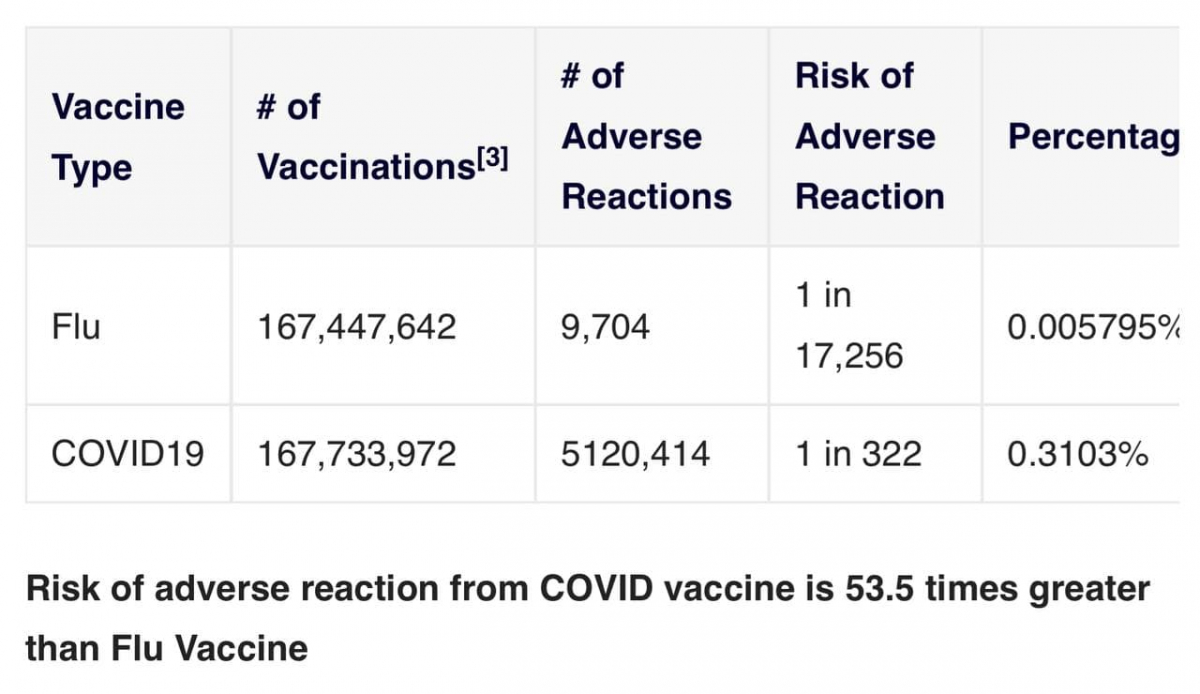The width and height of the screenshot is (1200, 694).
Task: Select the 0.3103% percentage cell
Action: click(x=1077, y=455)
